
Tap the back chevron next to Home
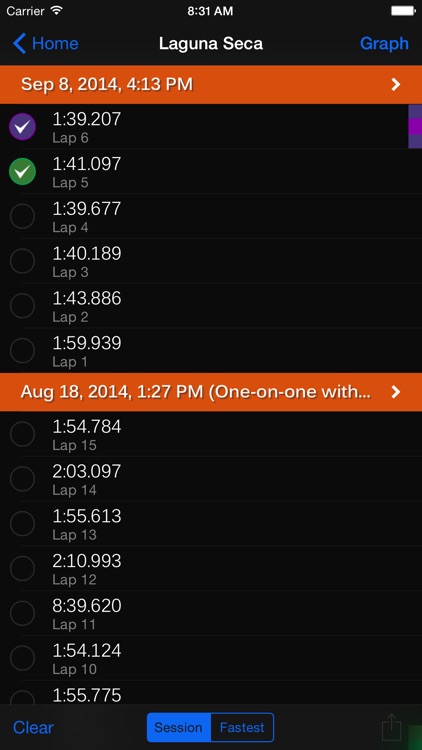[20, 44]
